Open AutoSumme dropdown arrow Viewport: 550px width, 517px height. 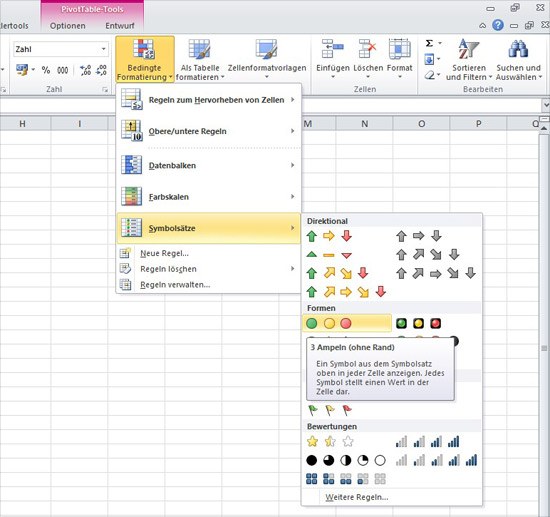click(440, 43)
